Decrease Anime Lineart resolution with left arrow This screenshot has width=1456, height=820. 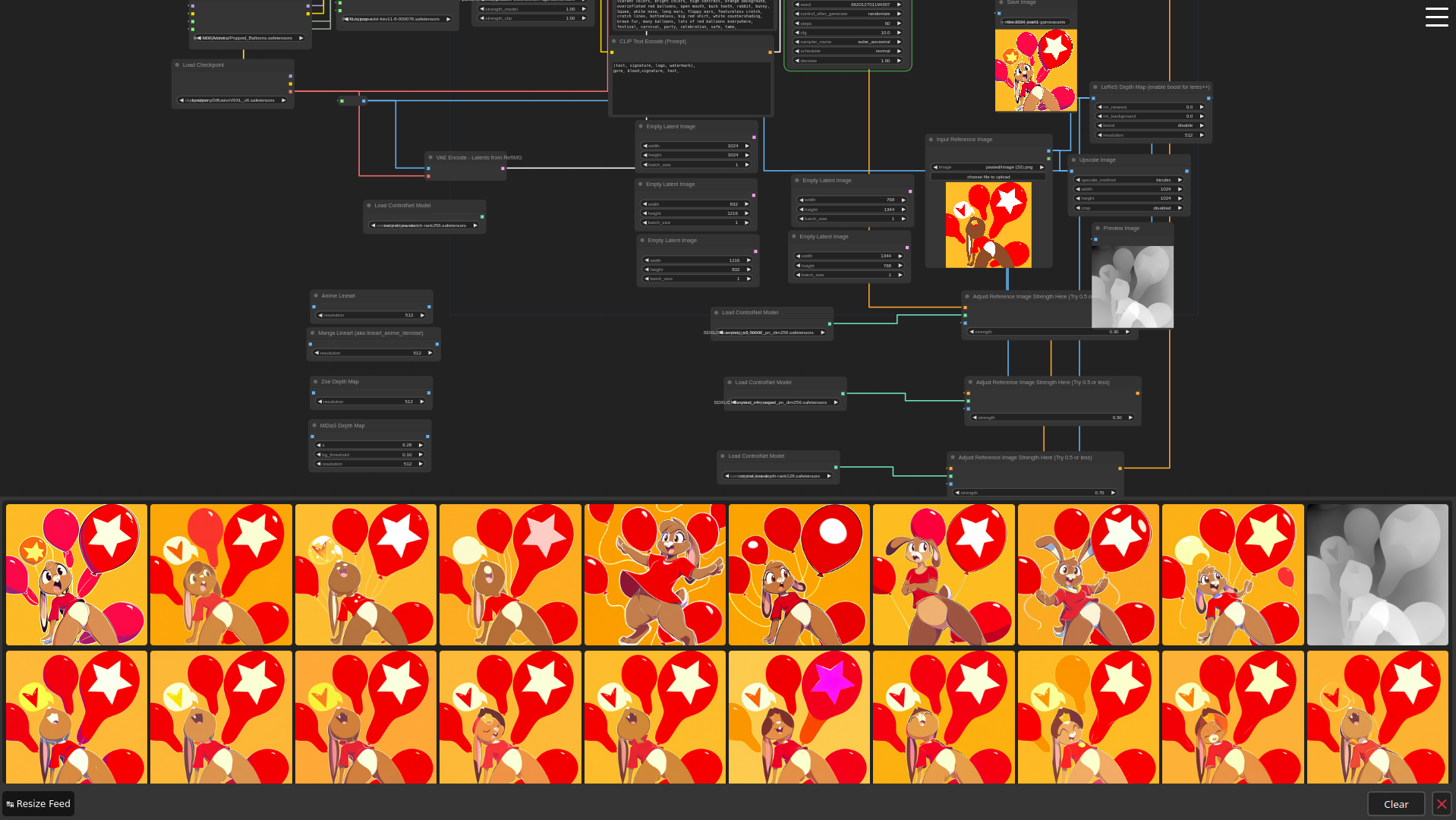320,315
